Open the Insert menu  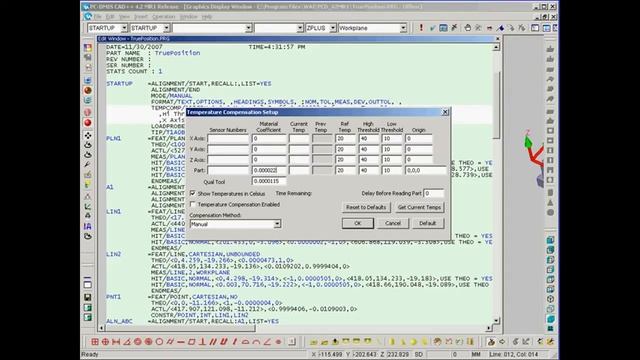pos(141,17)
